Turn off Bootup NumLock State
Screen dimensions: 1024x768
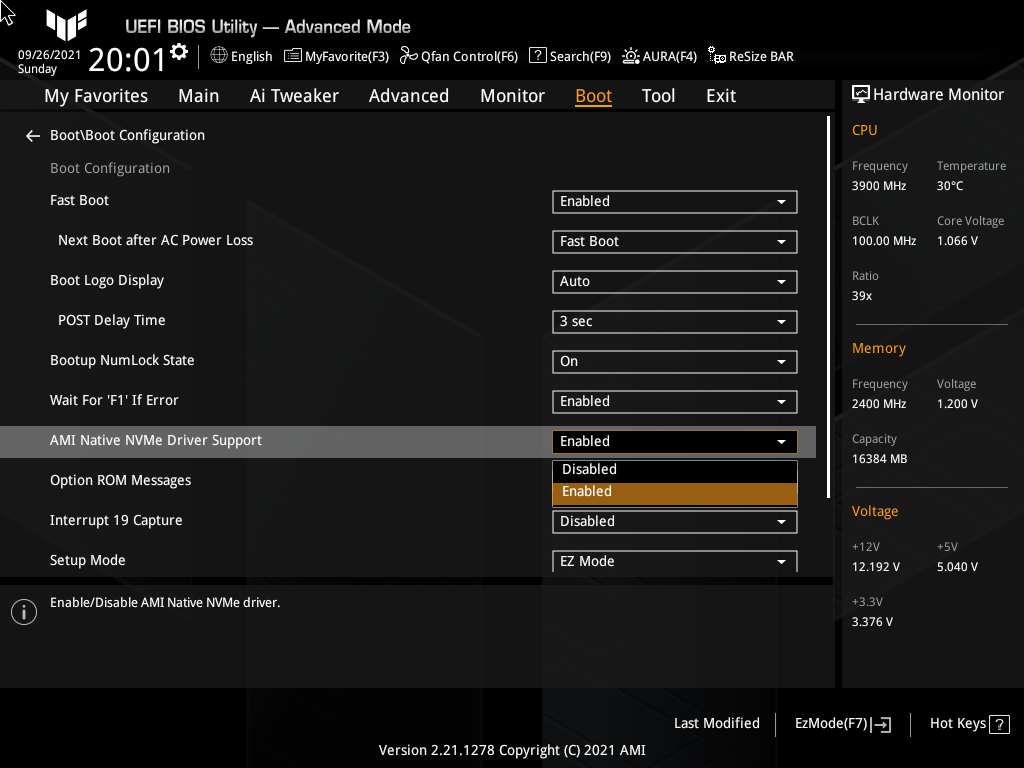[674, 361]
